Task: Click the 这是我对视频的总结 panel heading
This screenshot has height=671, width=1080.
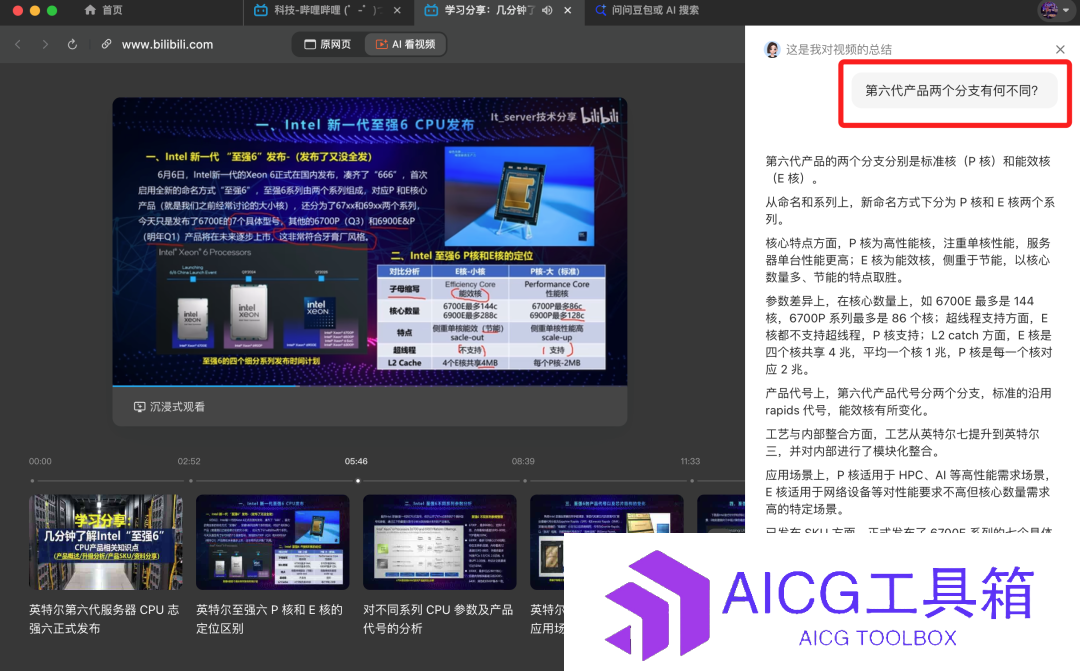Action: point(839,50)
